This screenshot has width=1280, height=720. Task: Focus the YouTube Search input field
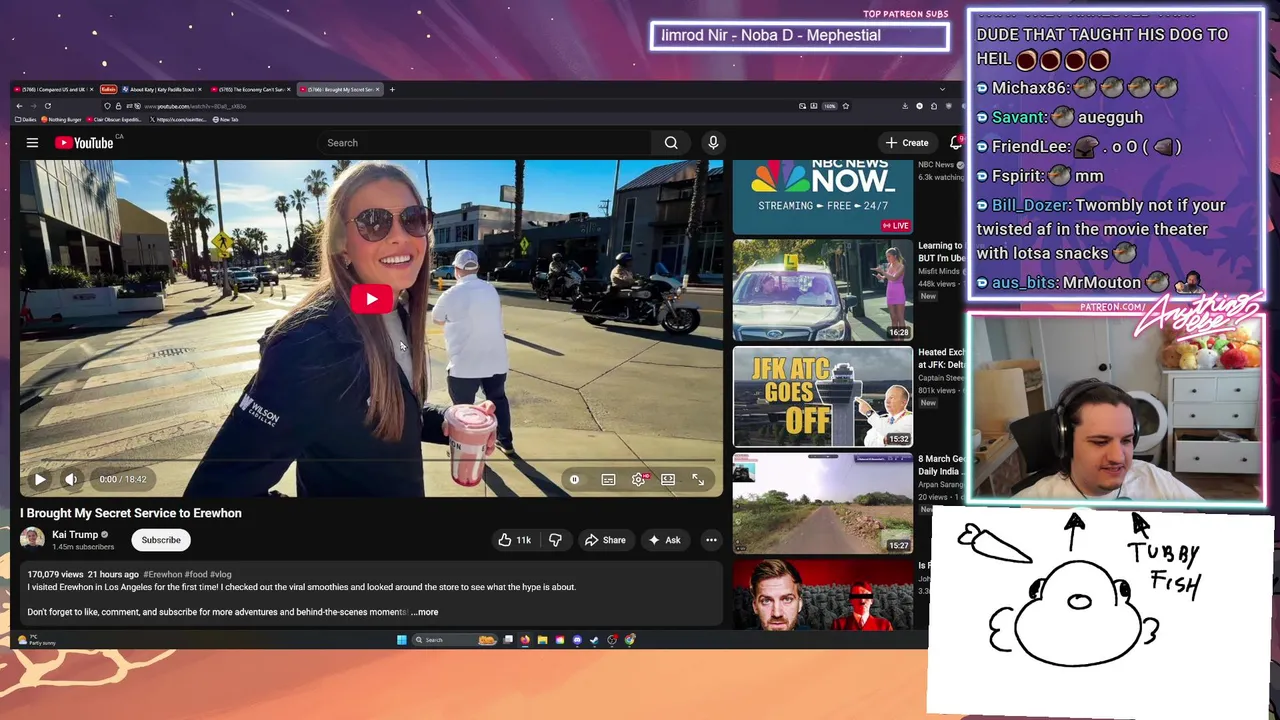click(485, 143)
